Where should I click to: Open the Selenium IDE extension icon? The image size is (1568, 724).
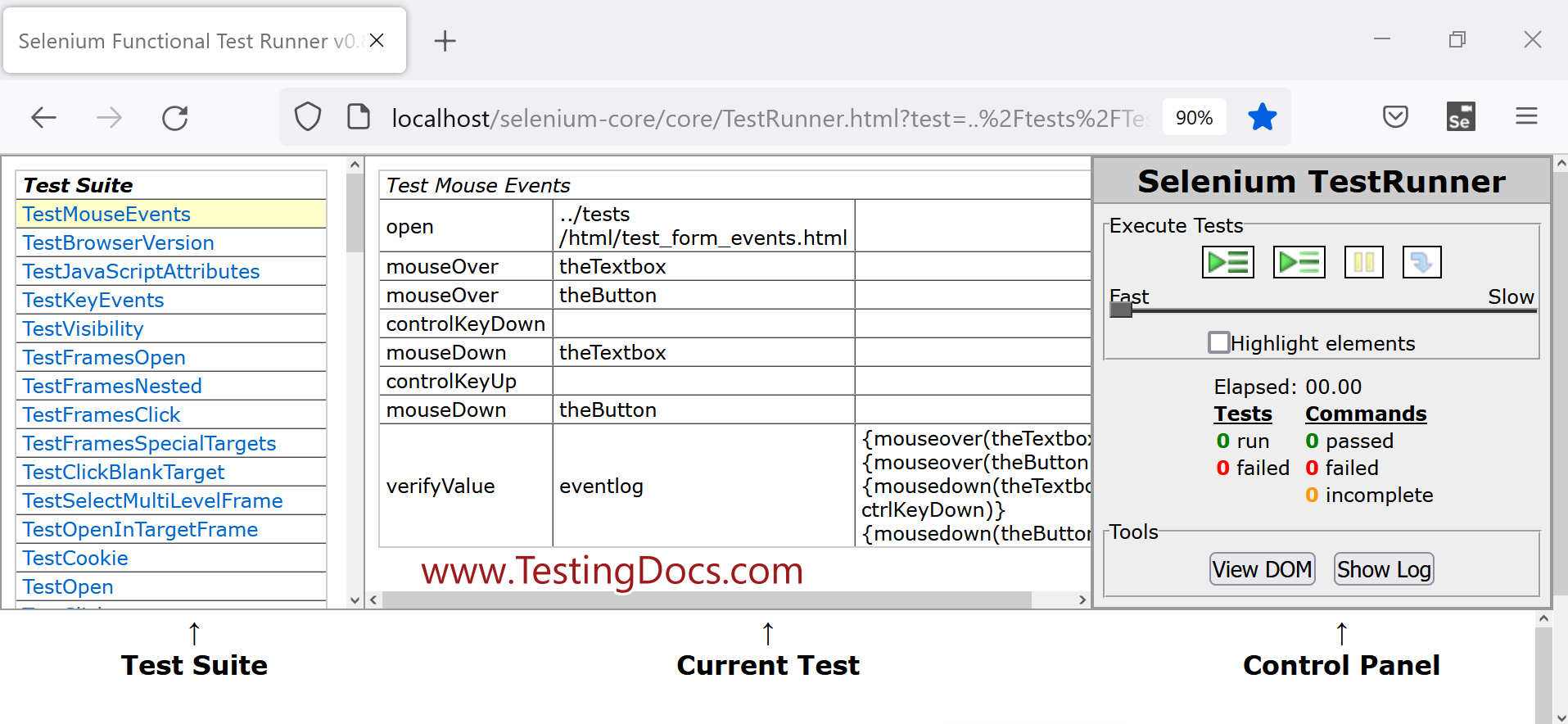[1460, 117]
